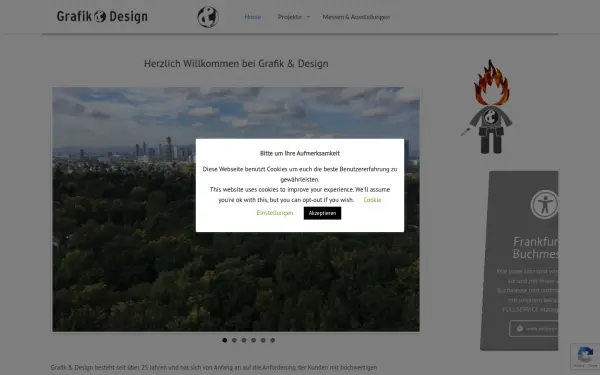
Task: Expand the Projekte dropdown arrow
Action: (x=308, y=17)
